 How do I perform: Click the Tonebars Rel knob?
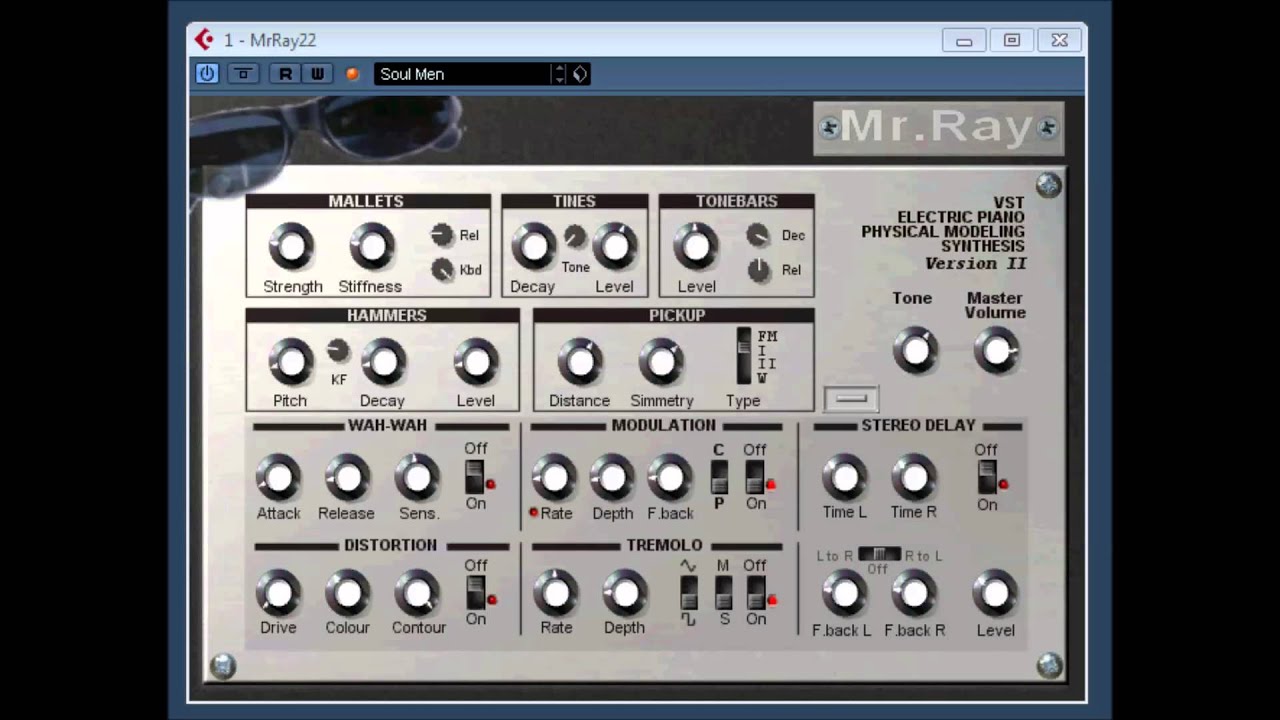759,269
